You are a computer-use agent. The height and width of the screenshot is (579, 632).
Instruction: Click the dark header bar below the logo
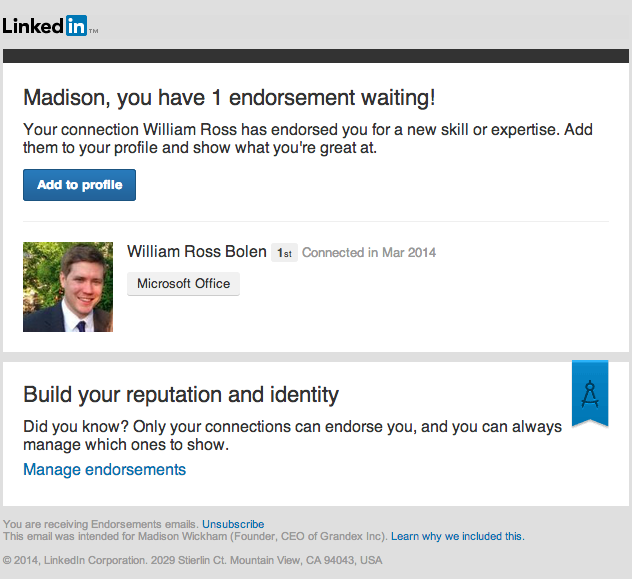[x=316, y=56]
